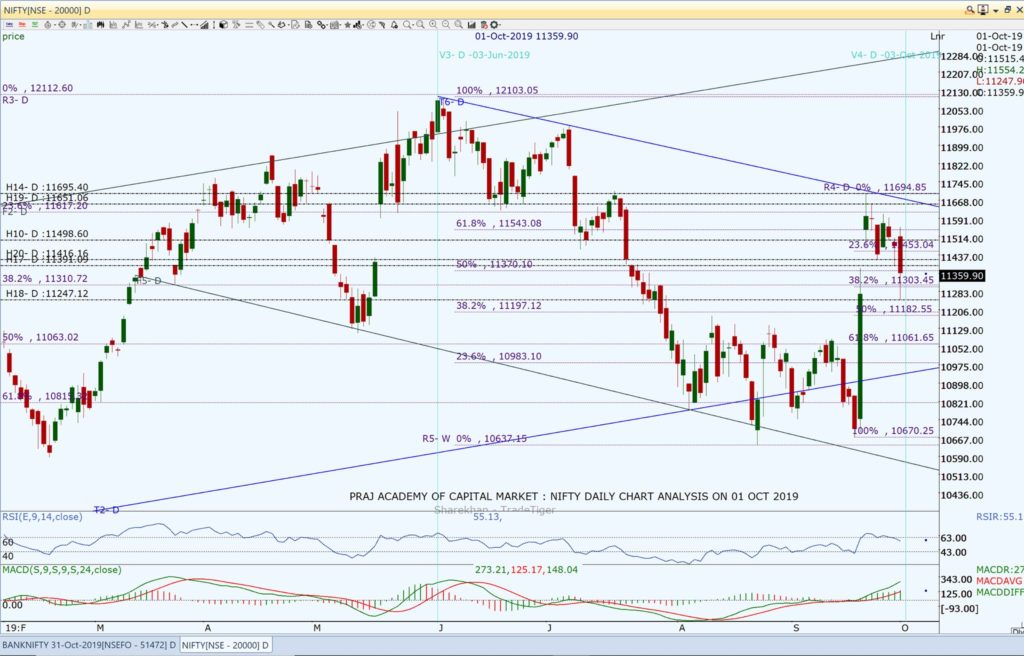Open the dropdown arrow next to gear icon

(x=500, y=25)
